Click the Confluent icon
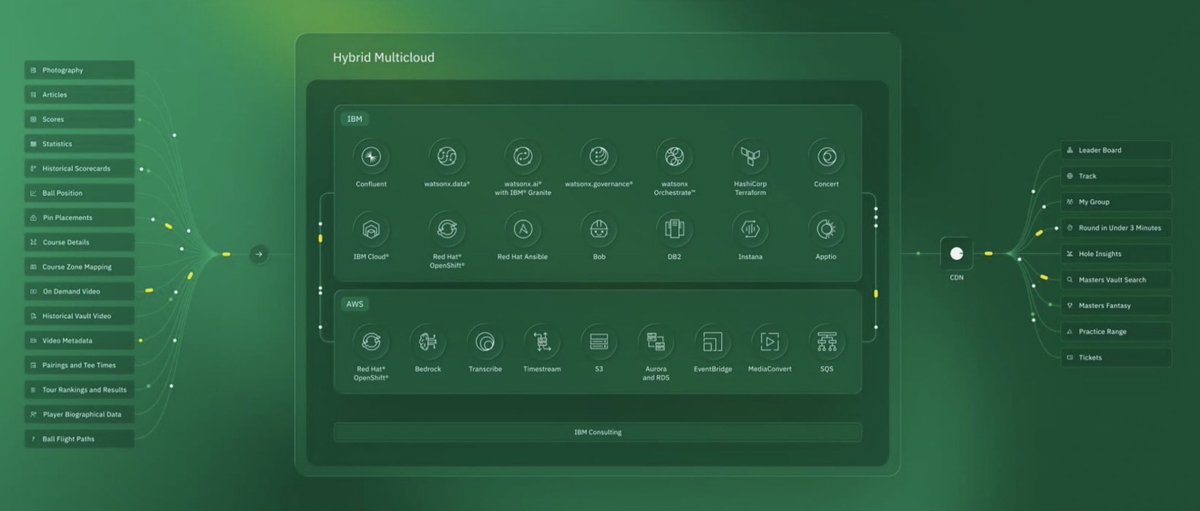Viewport: 1200px width, 511px height. (371, 156)
